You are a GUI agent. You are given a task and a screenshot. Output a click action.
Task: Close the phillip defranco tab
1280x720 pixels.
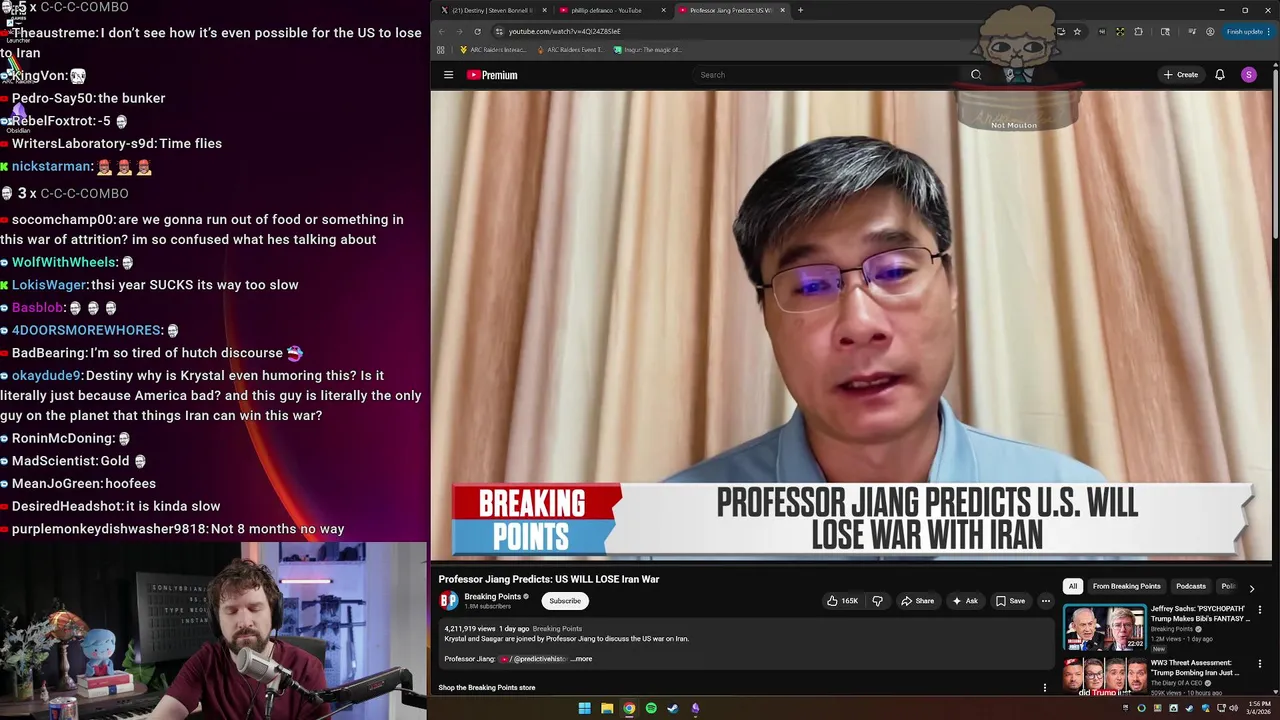point(663,10)
